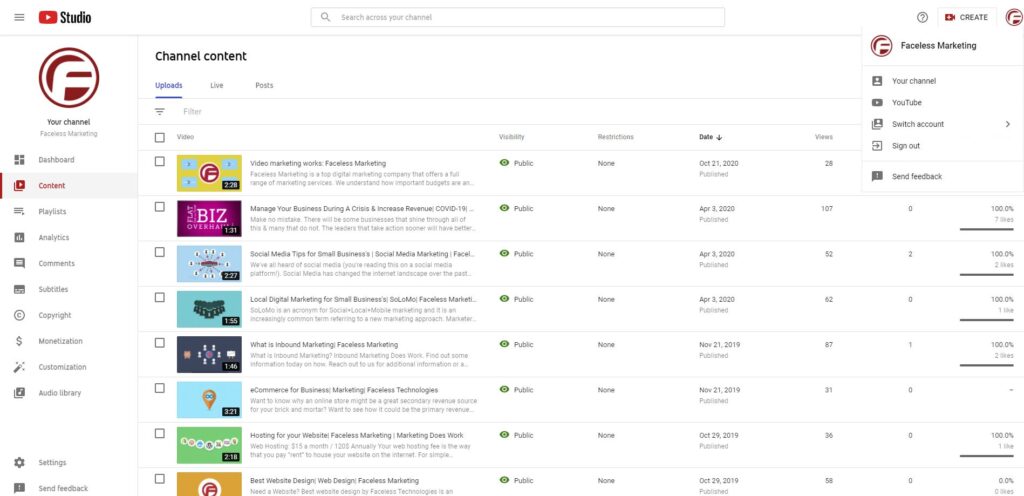The height and width of the screenshot is (496, 1024).
Task: Click the sidebar Send feedback icon
Action: click(20, 488)
